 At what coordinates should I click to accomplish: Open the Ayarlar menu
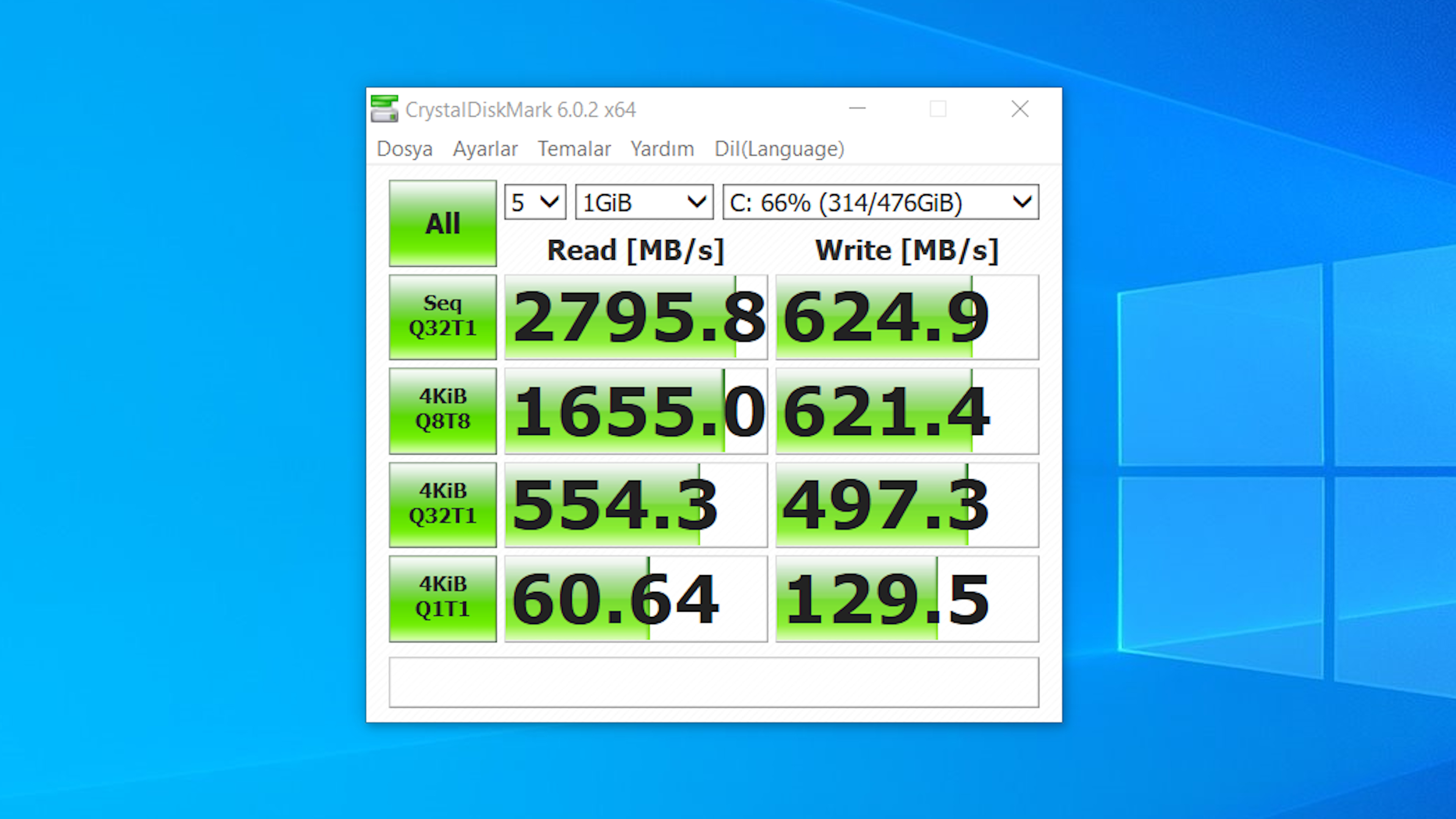(x=485, y=149)
